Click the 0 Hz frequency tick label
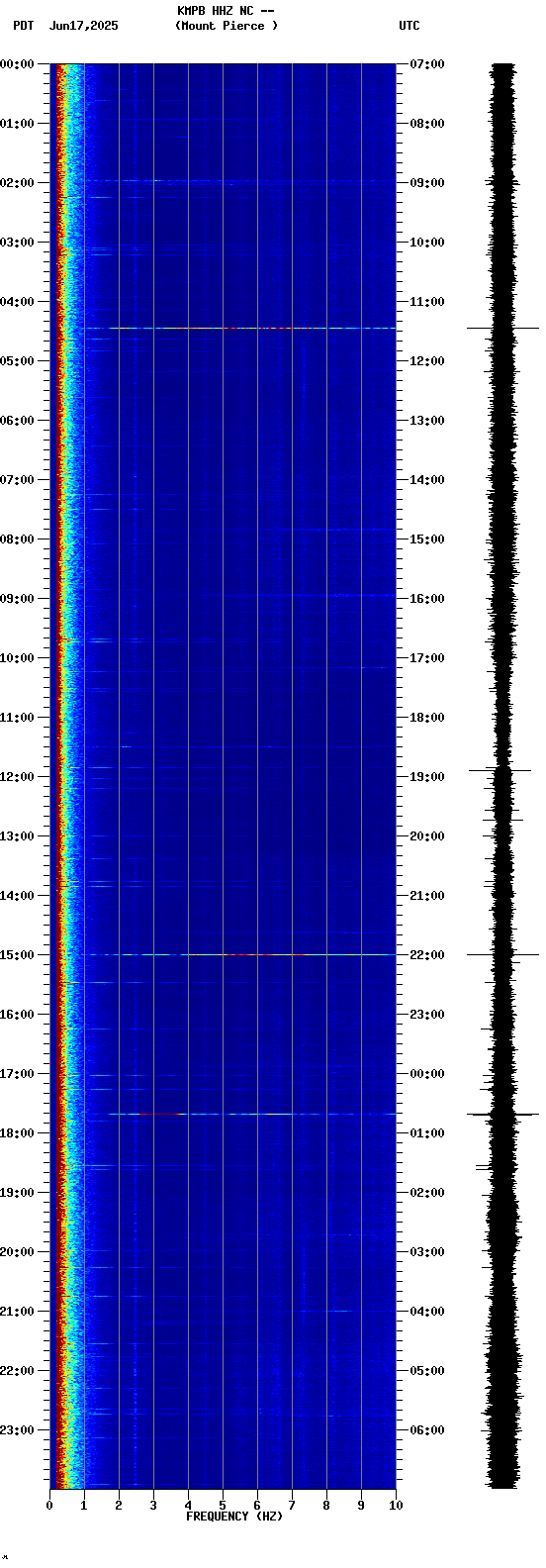 click(49, 1506)
